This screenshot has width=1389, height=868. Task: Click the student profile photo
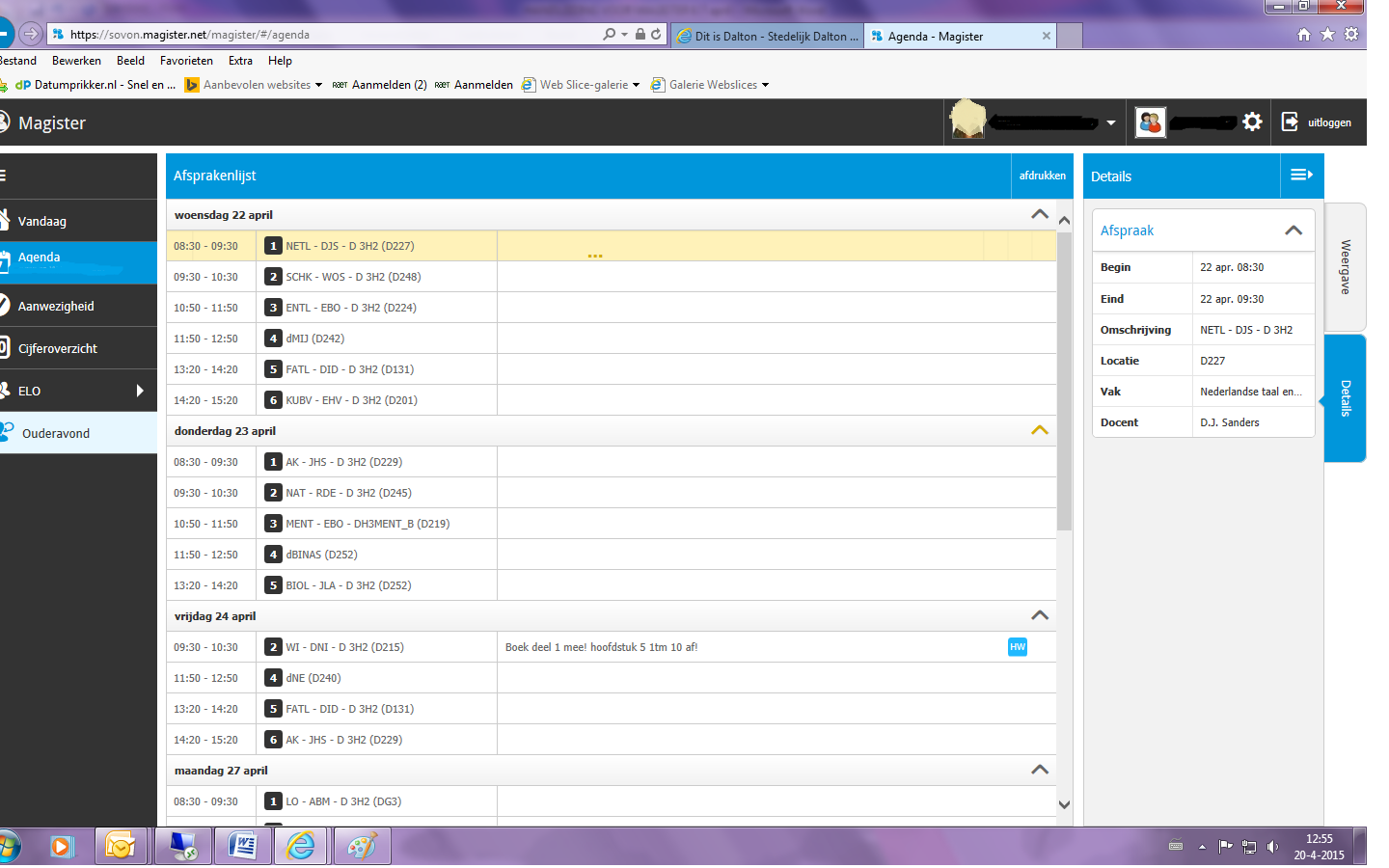[x=967, y=120]
